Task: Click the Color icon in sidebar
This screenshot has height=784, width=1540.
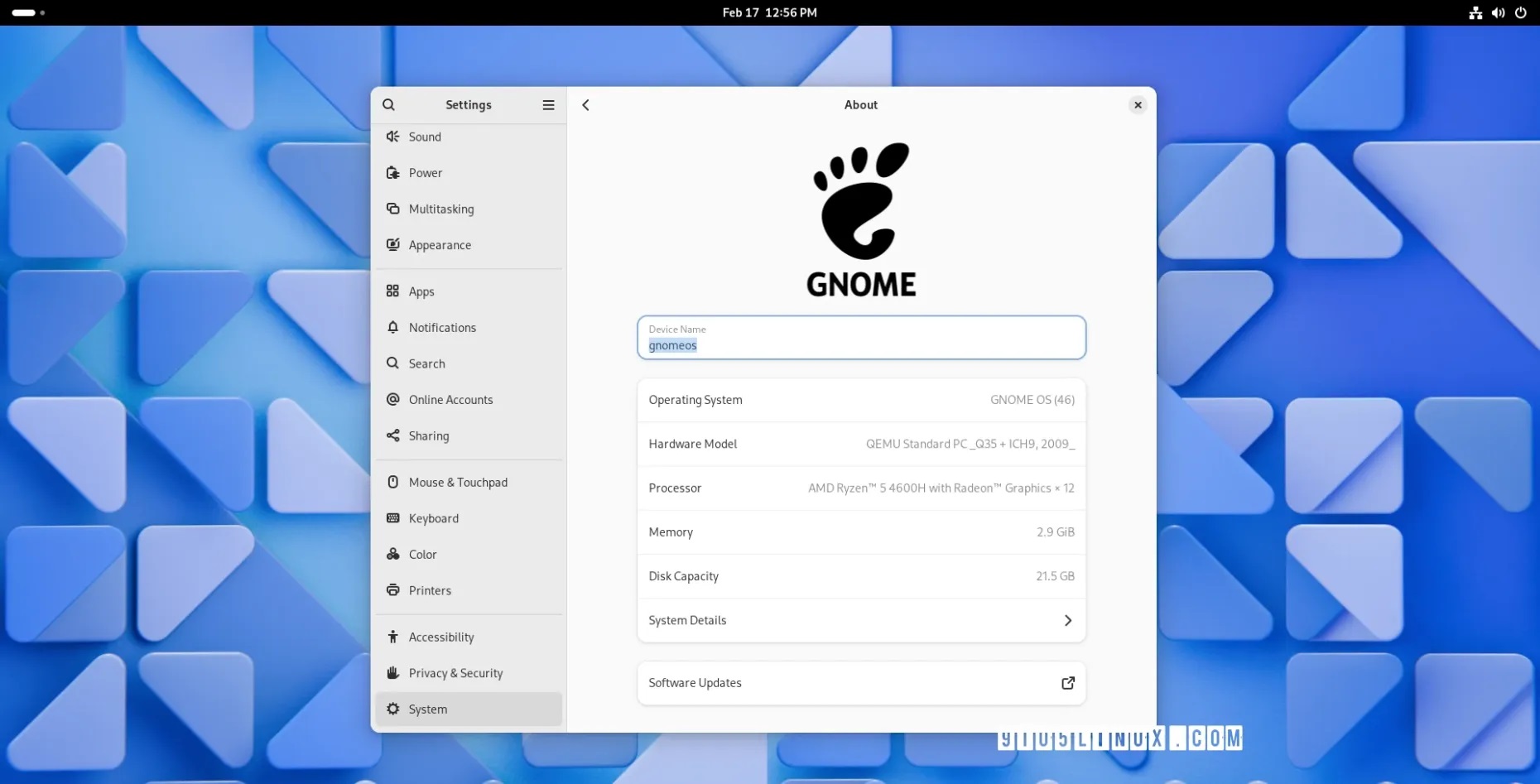Action: (393, 554)
